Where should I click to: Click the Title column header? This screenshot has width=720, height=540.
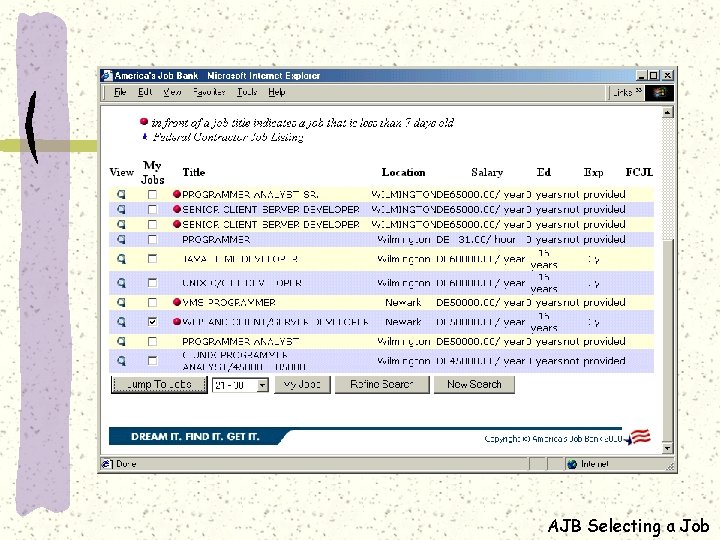point(194,173)
